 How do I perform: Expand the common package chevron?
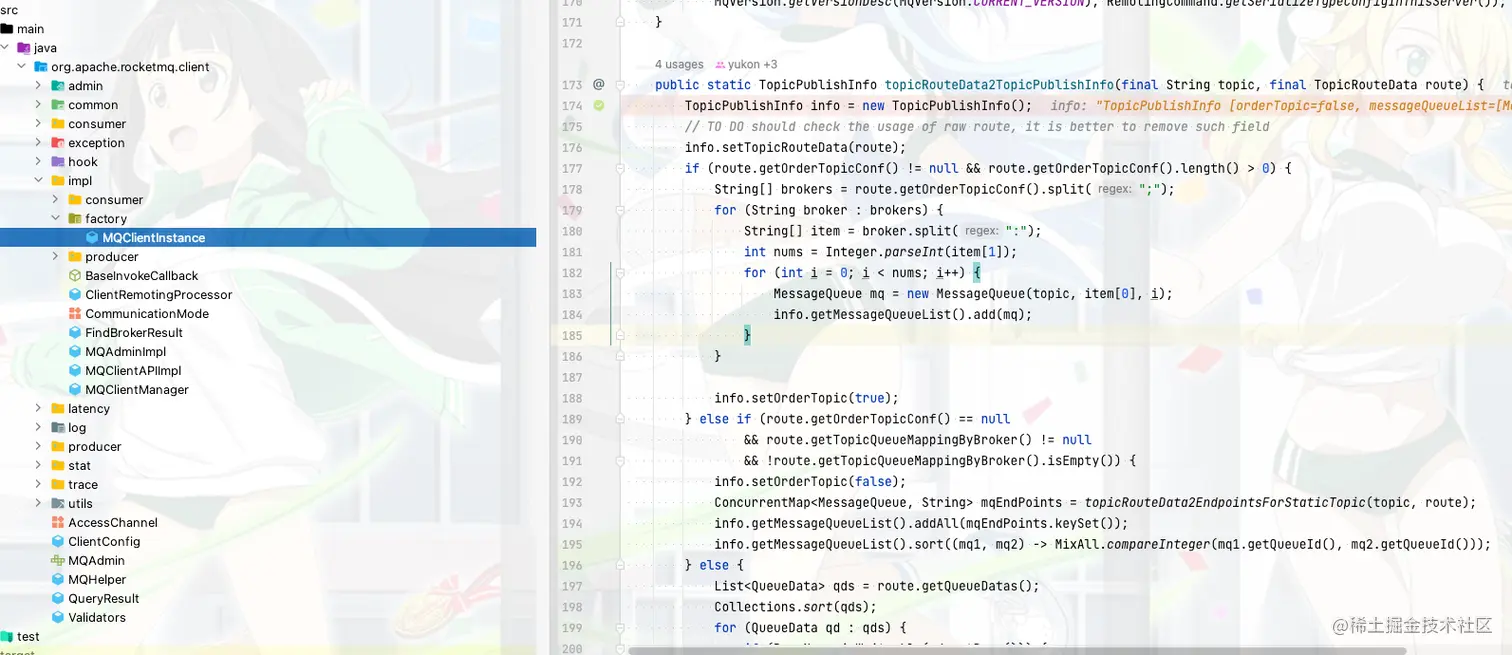tap(39, 105)
